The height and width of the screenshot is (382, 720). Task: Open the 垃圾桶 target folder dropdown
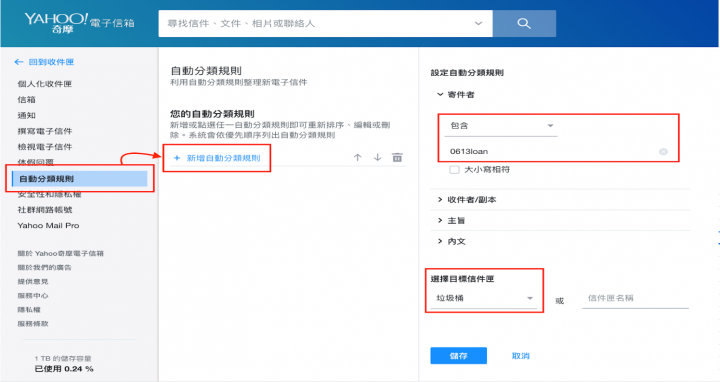484,298
